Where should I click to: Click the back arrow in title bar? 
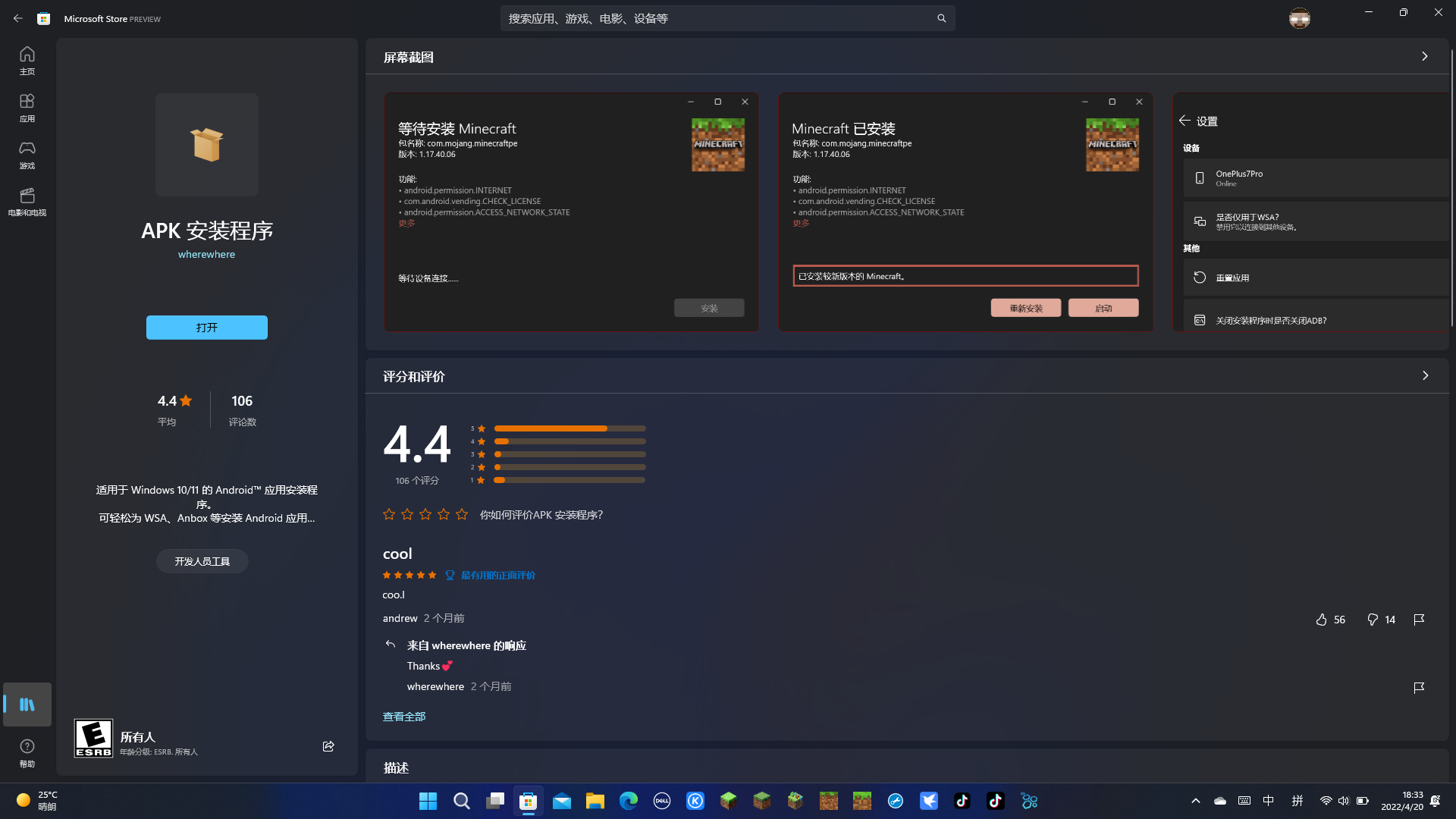(x=17, y=18)
